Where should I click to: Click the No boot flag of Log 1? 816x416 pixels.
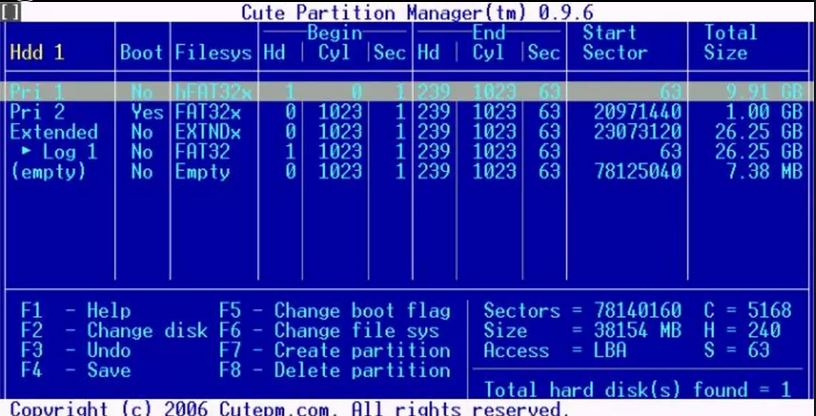pos(142,152)
